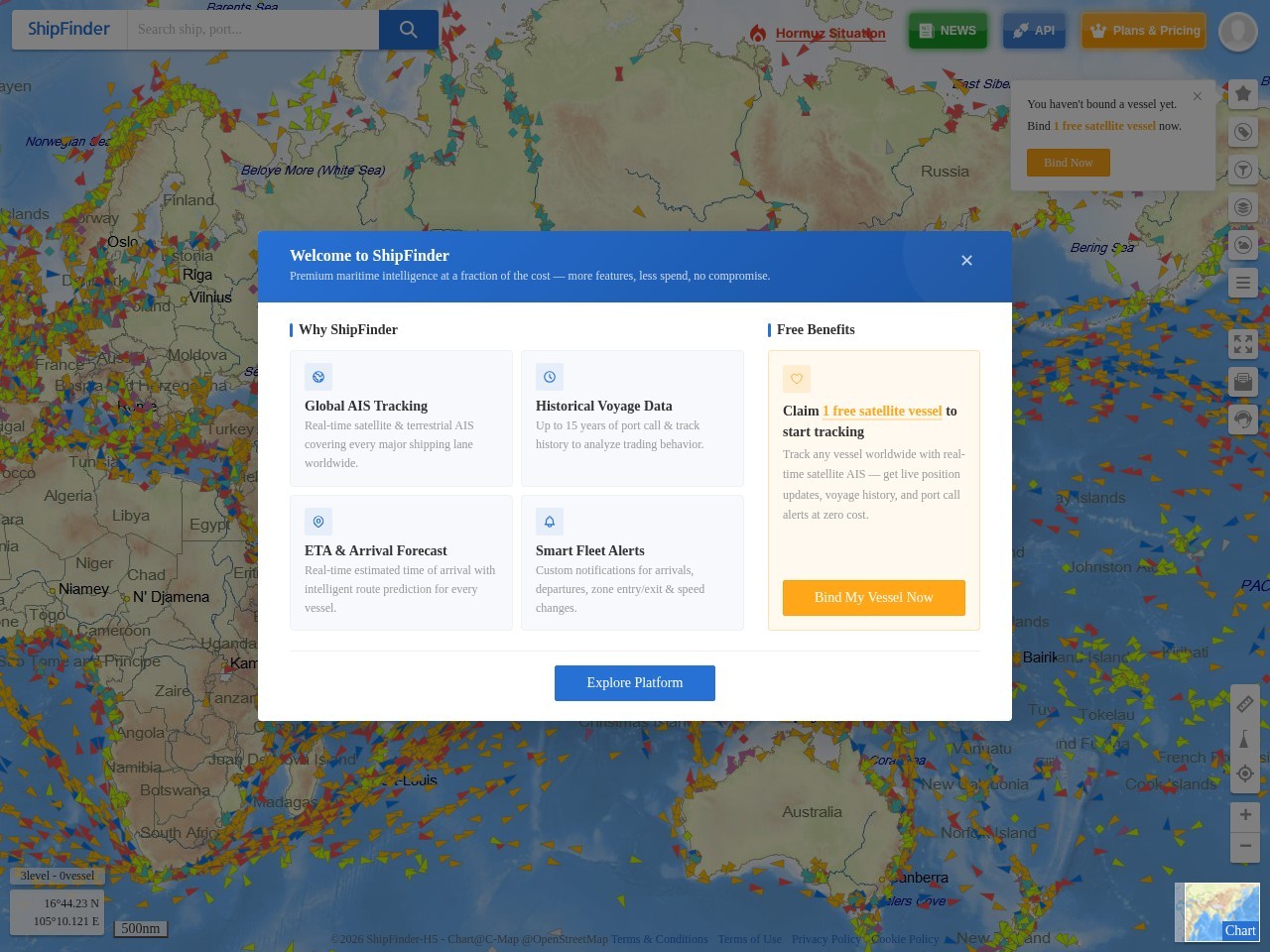
Task: Select the ETA & Arrival Forecast heading
Action: pyautogui.click(x=376, y=550)
